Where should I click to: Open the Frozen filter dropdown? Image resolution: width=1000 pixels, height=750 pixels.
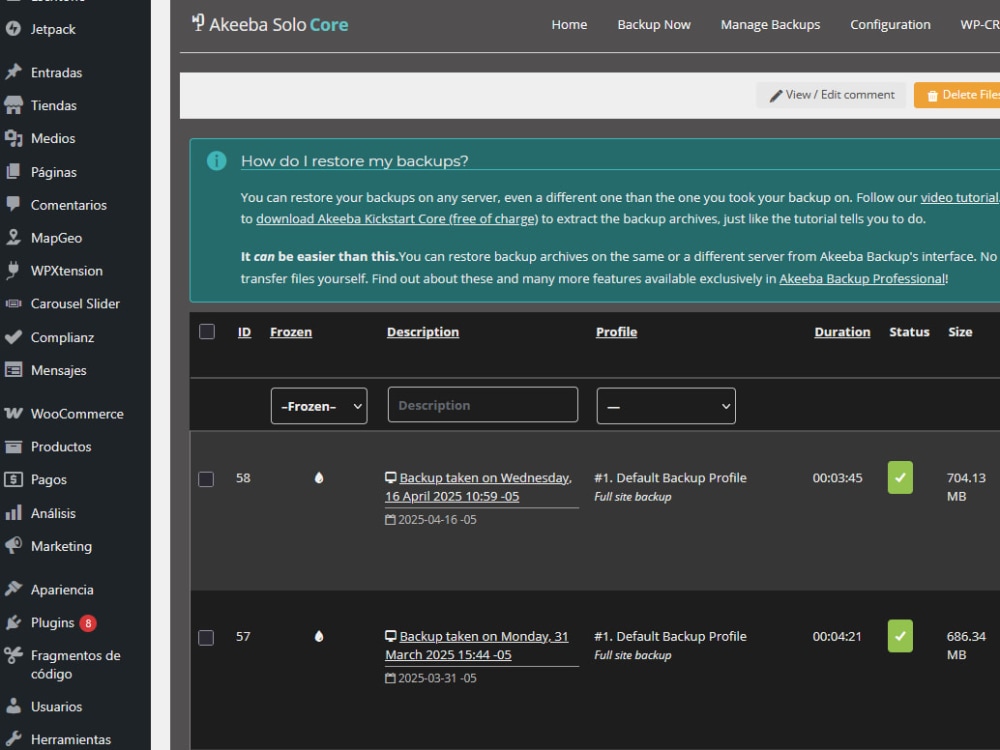click(319, 406)
